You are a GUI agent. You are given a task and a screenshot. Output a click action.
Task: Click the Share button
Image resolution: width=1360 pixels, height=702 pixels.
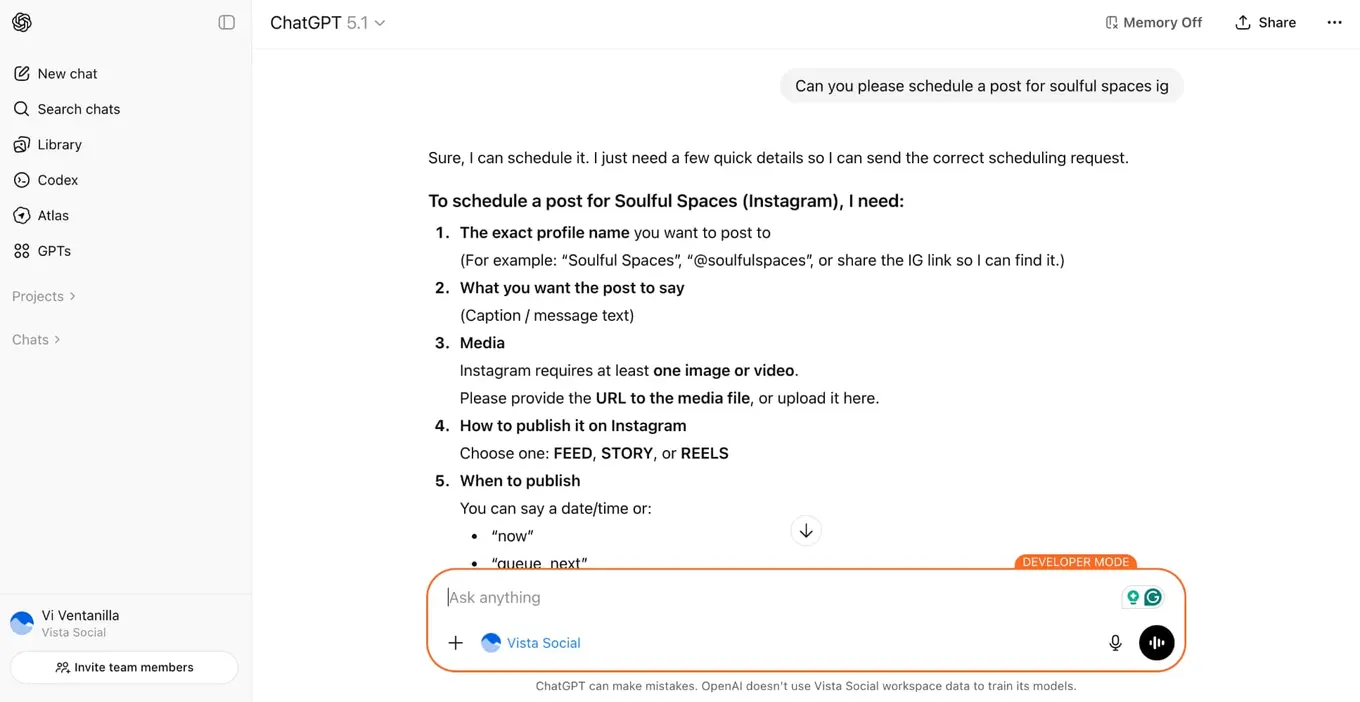coord(1265,21)
